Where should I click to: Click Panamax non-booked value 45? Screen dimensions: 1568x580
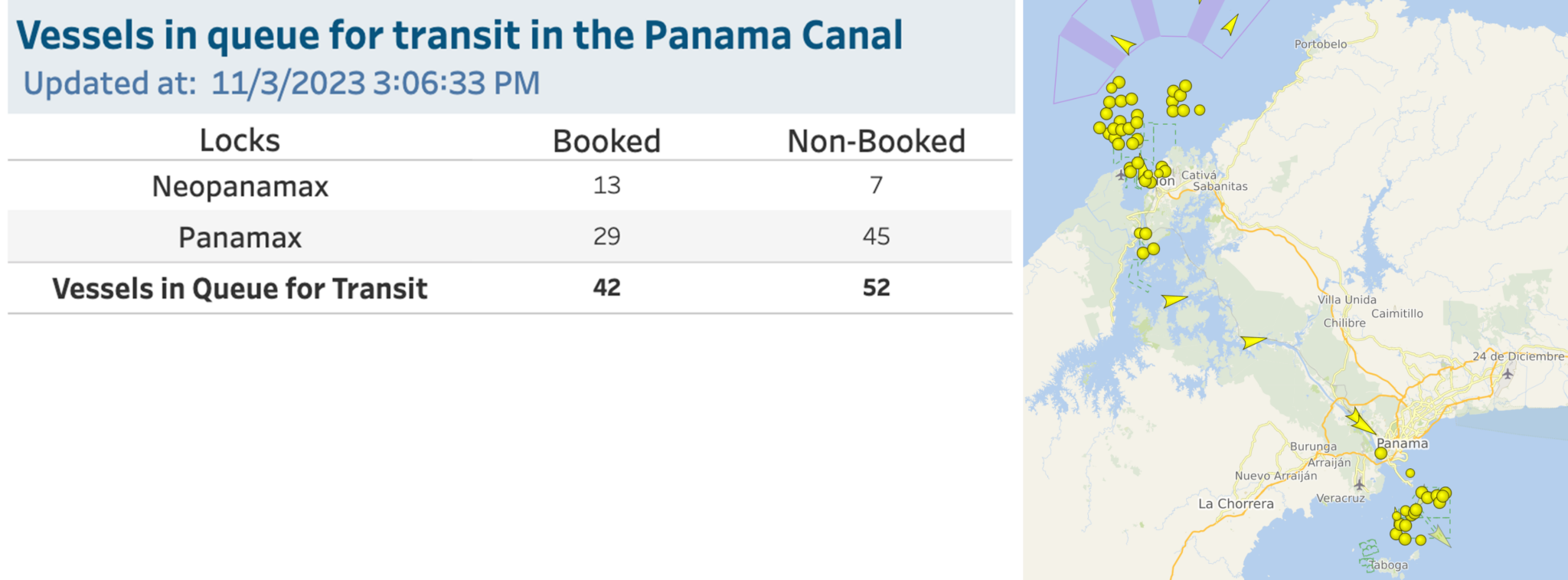(876, 236)
